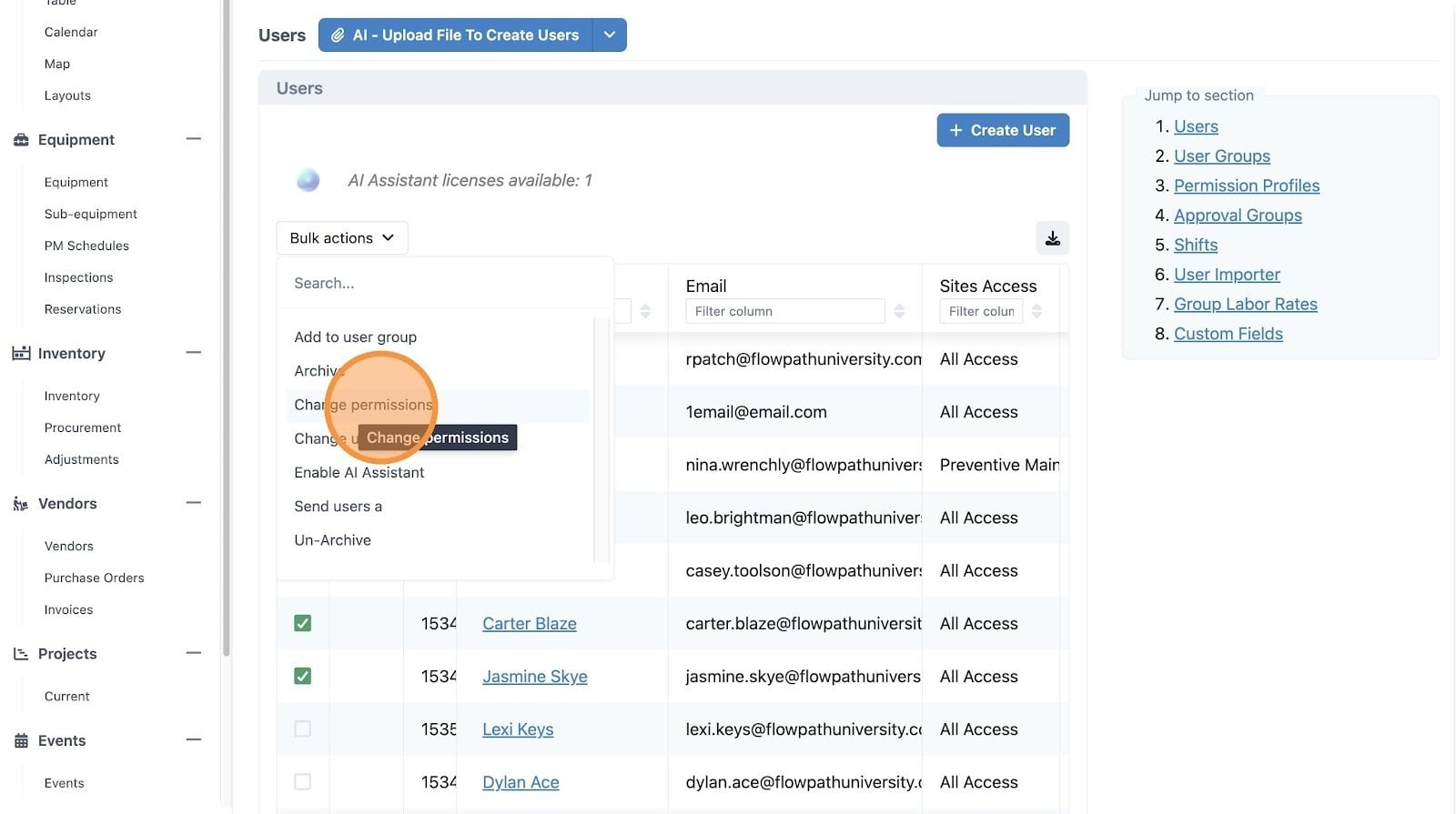This screenshot has height=814, width=1456.
Task: Open the arrow next to AI Upload File button
Action: [609, 35]
